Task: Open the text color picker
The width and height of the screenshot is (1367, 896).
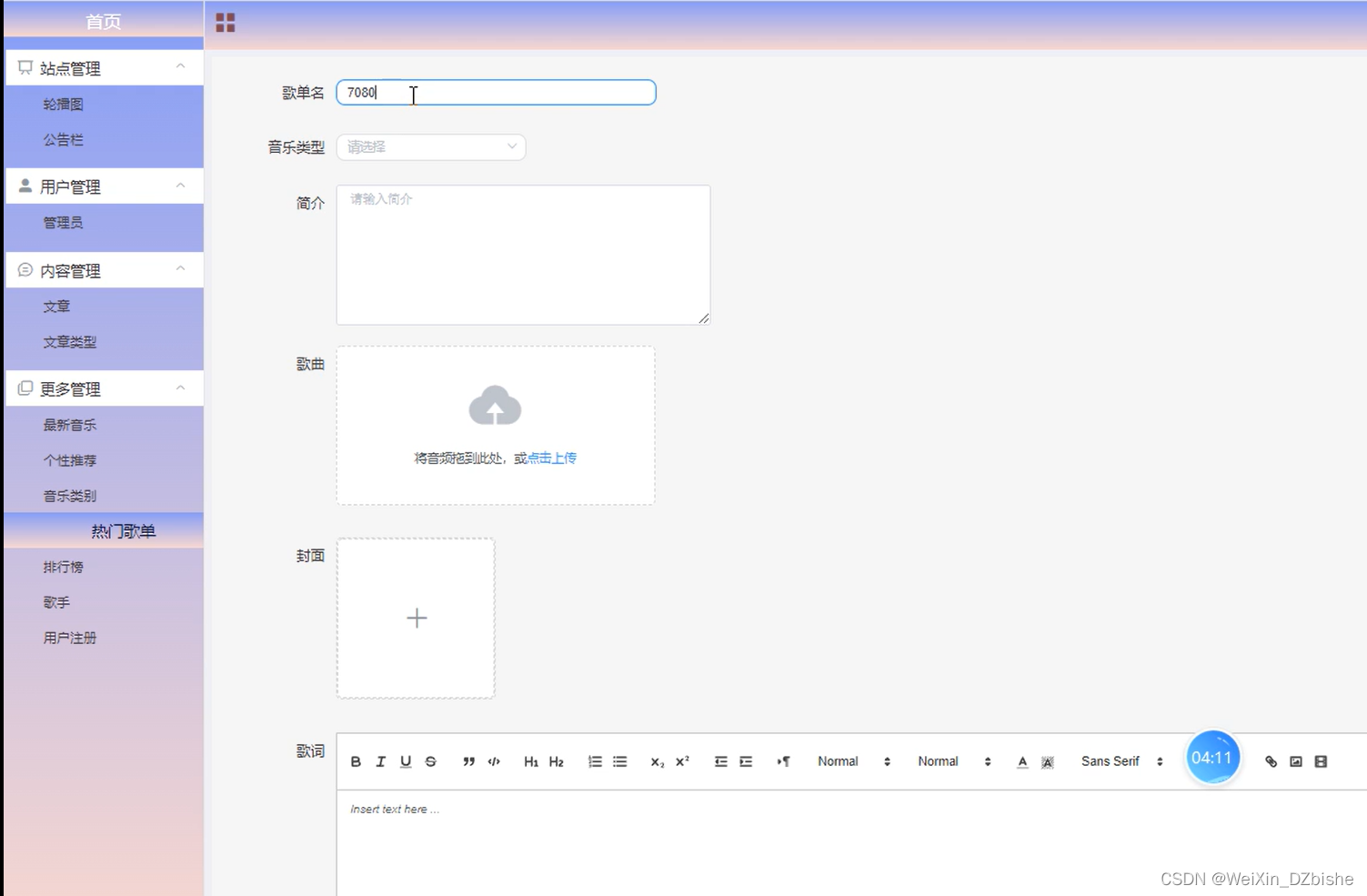Action: click(1022, 761)
